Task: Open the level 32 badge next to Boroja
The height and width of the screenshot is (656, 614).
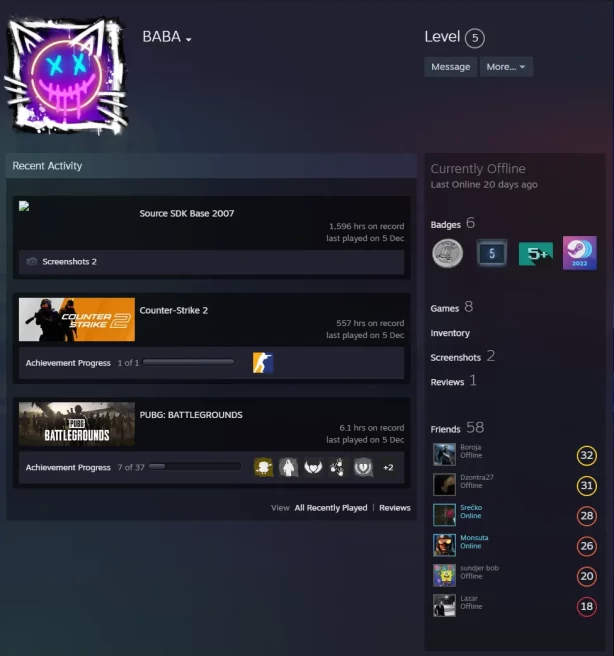Action: [586, 455]
